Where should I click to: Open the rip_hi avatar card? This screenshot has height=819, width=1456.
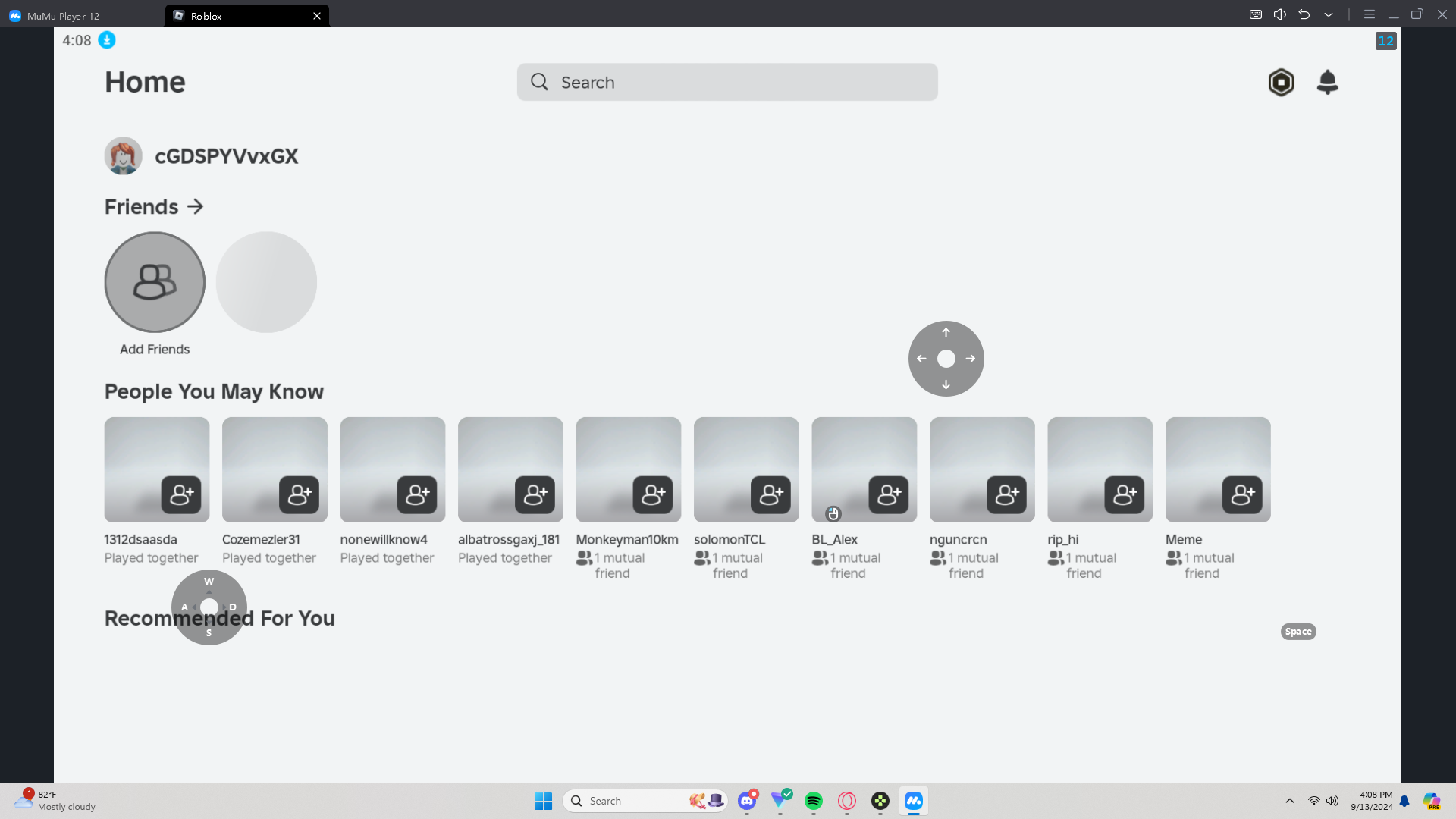click(1100, 469)
